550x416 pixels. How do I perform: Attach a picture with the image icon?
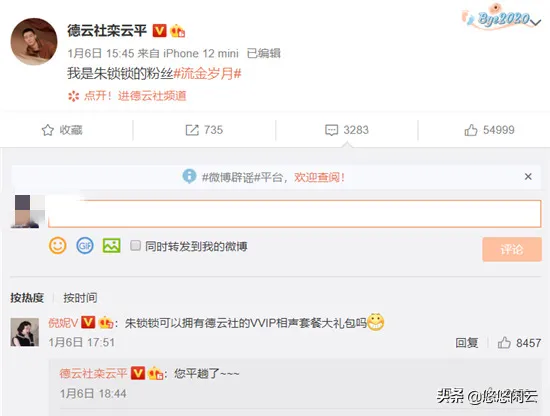112,246
